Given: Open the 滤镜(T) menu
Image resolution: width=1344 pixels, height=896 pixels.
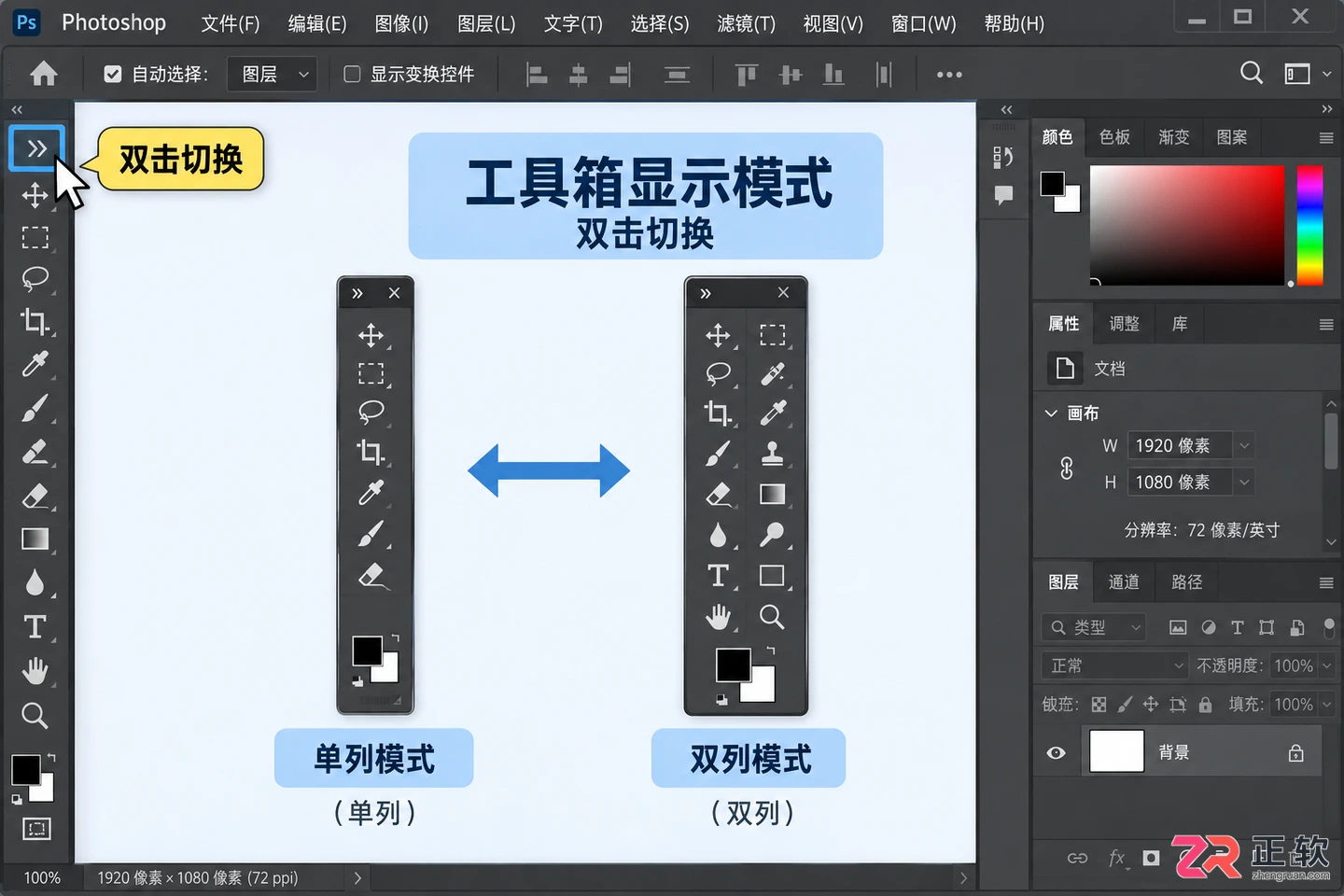Looking at the screenshot, I should coord(746,23).
